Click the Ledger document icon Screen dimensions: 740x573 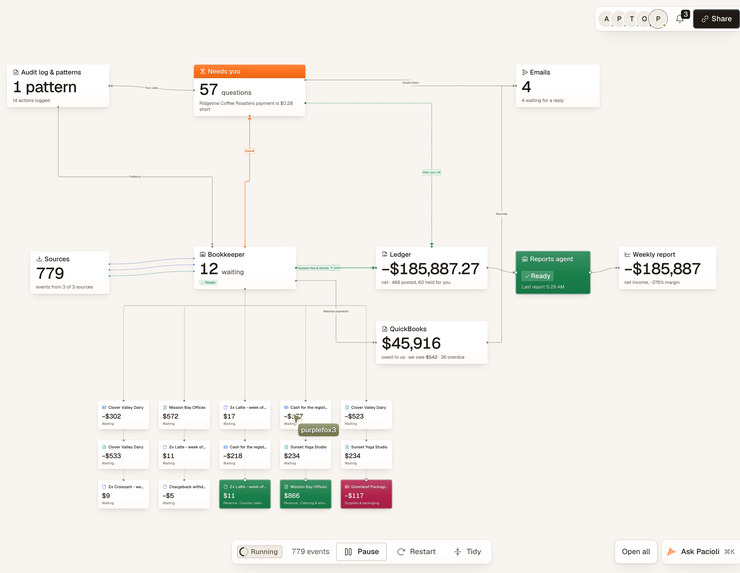coord(385,254)
